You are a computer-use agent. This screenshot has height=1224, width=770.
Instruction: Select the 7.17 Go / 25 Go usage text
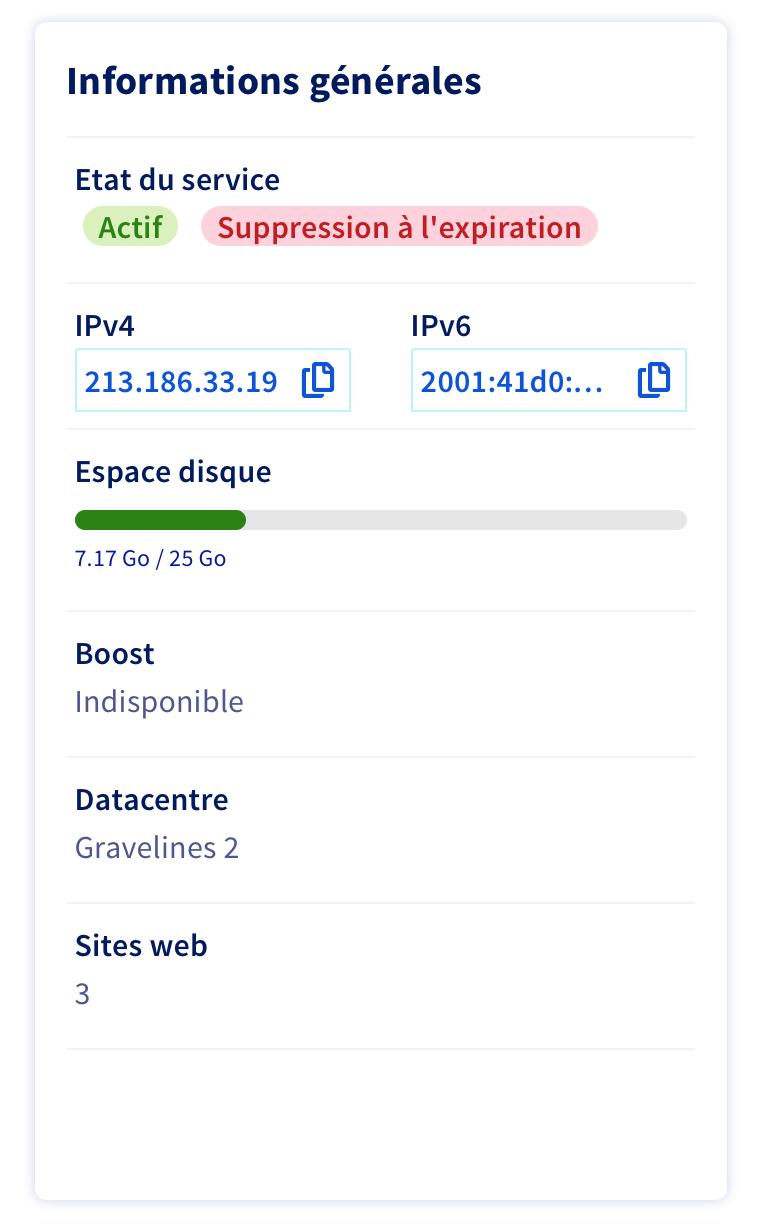pos(151,558)
